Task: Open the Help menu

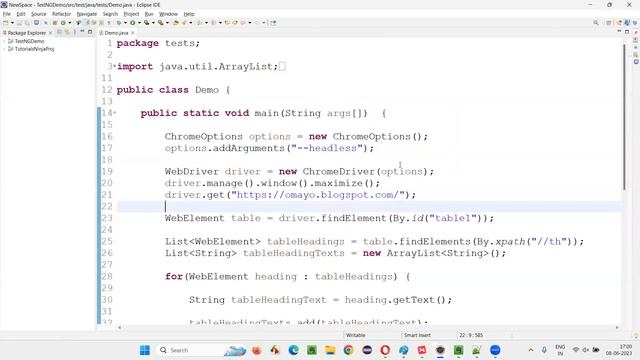Action: [189, 14]
